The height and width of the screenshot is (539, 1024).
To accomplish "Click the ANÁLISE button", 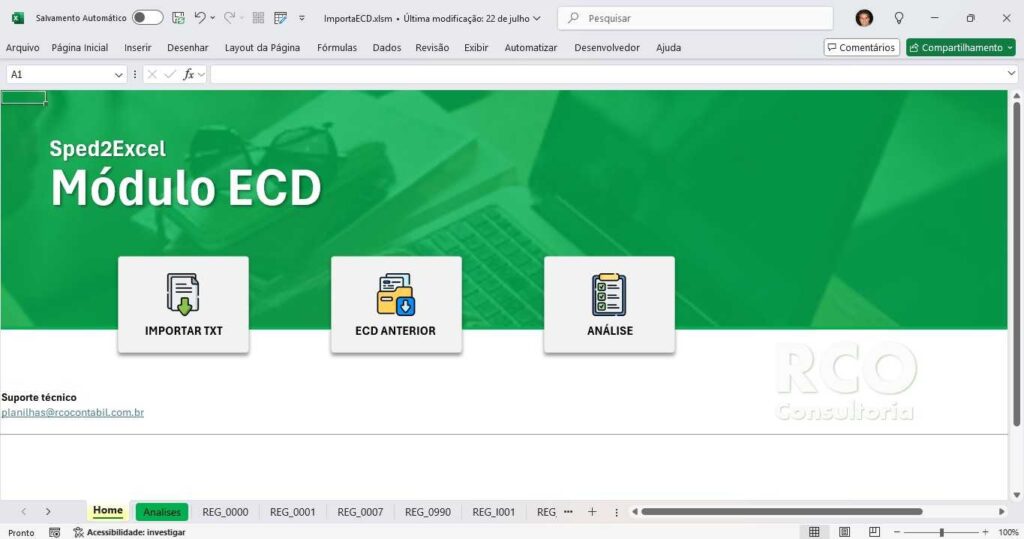I will coord(609,305).
